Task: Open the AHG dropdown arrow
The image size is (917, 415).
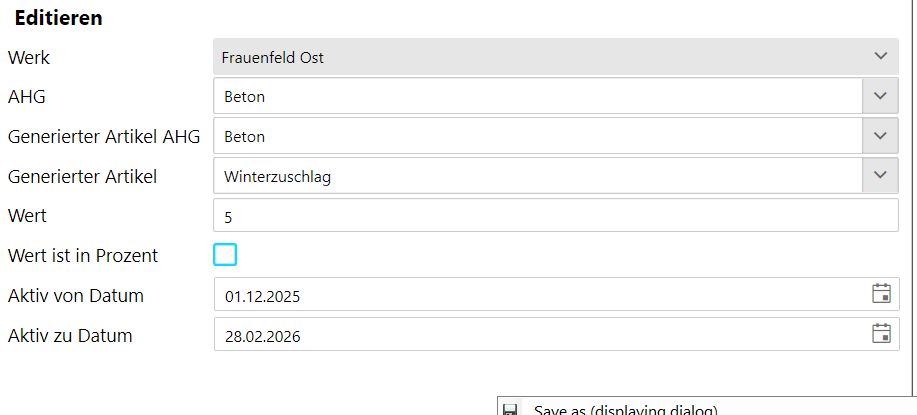Action: point(880,96)
